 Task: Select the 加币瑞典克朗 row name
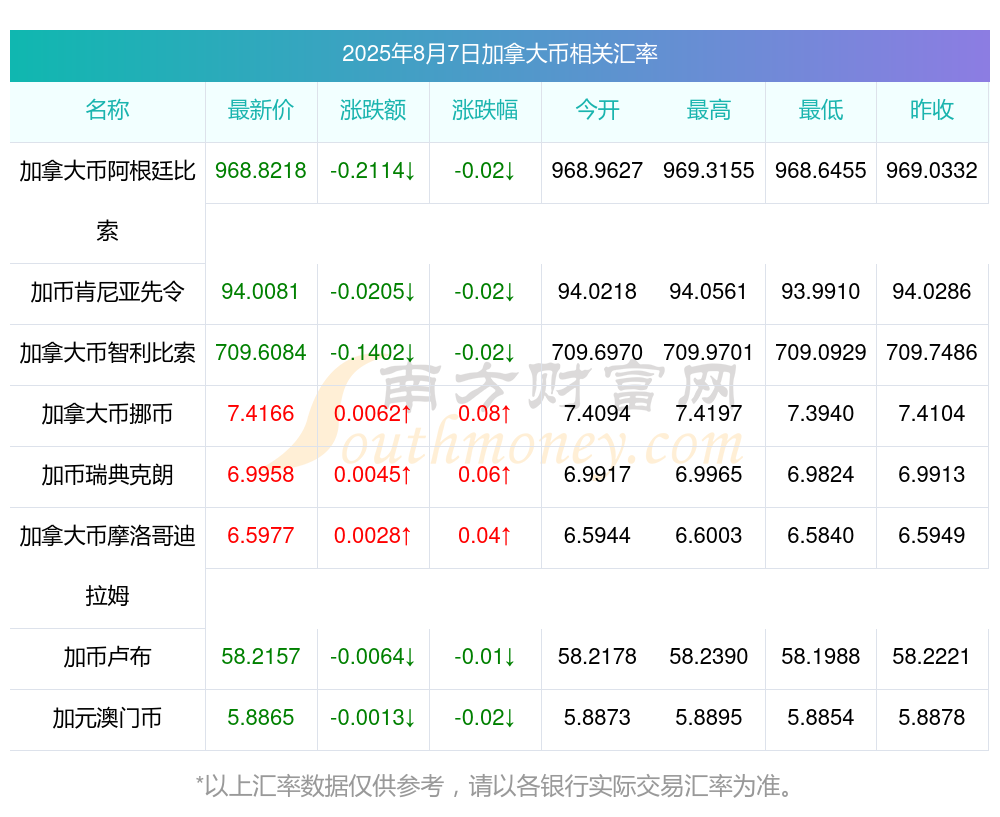tap(107, 475)
